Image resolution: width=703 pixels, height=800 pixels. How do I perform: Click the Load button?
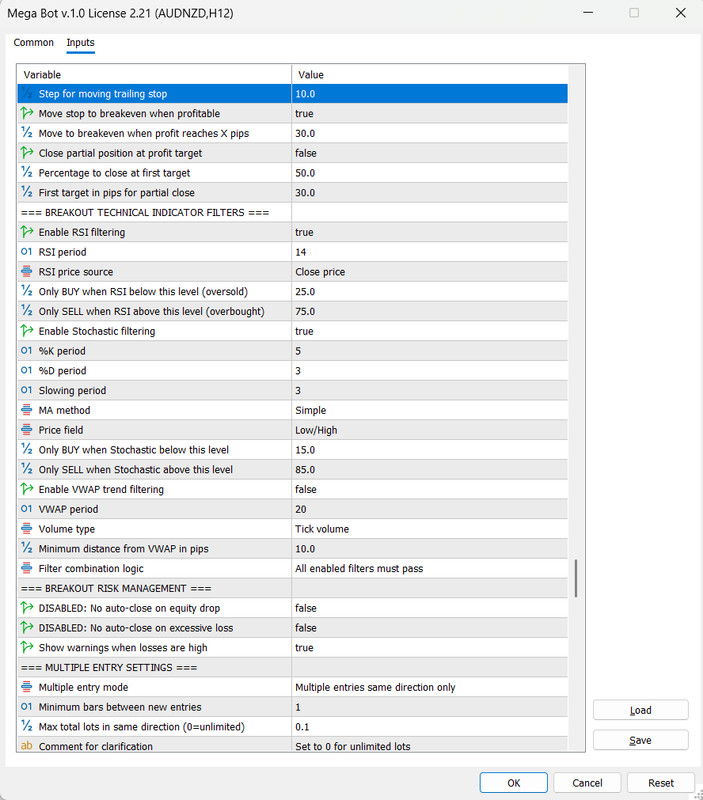pyautogui.click(x=640, y=710)
